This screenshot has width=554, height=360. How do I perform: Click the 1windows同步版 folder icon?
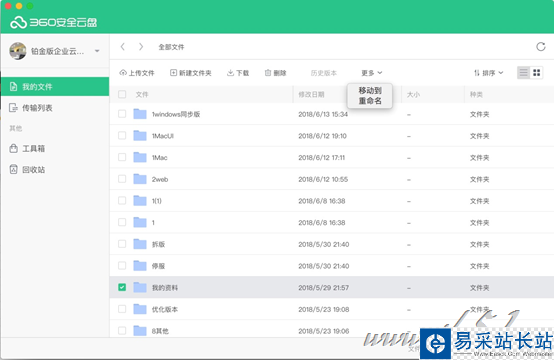[x=140, y=114]
